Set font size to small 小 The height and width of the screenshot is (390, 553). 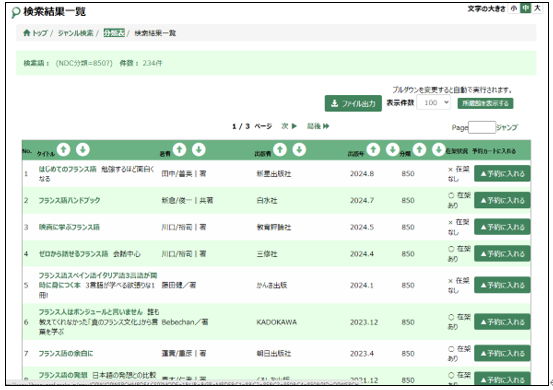pos(514,8)
